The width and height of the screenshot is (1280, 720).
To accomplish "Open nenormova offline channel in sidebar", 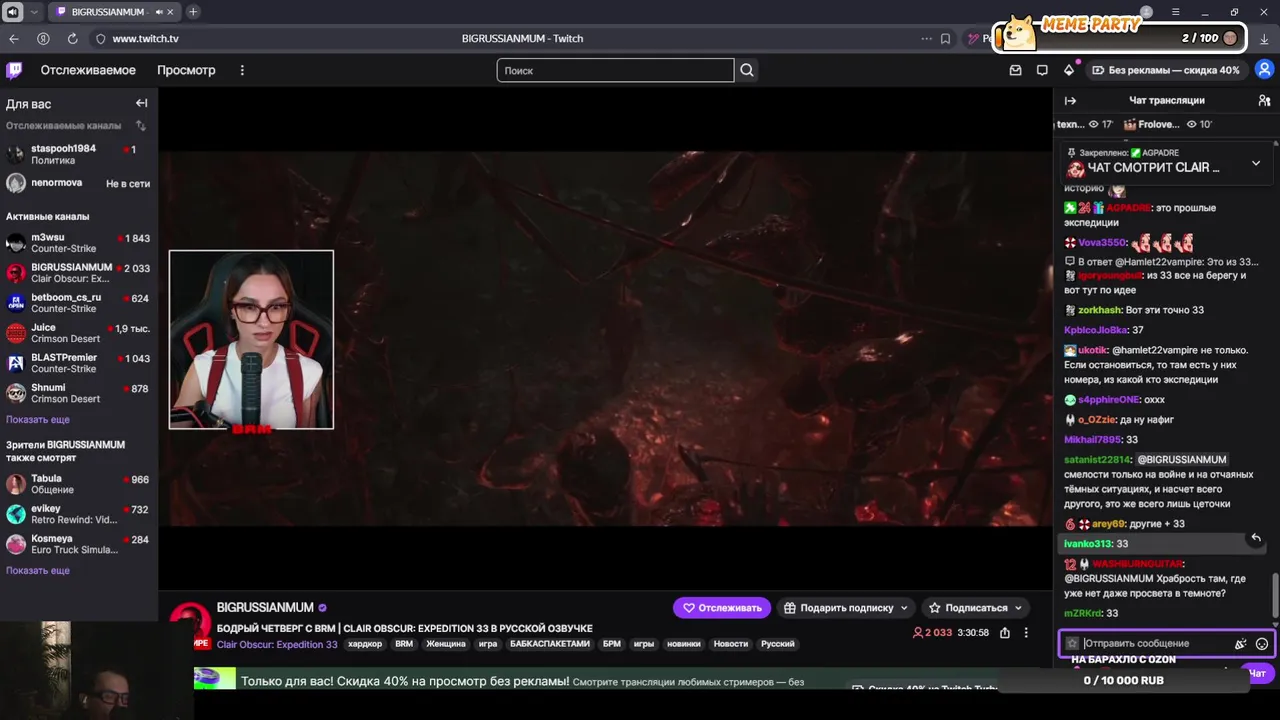I will click(79, 183).
